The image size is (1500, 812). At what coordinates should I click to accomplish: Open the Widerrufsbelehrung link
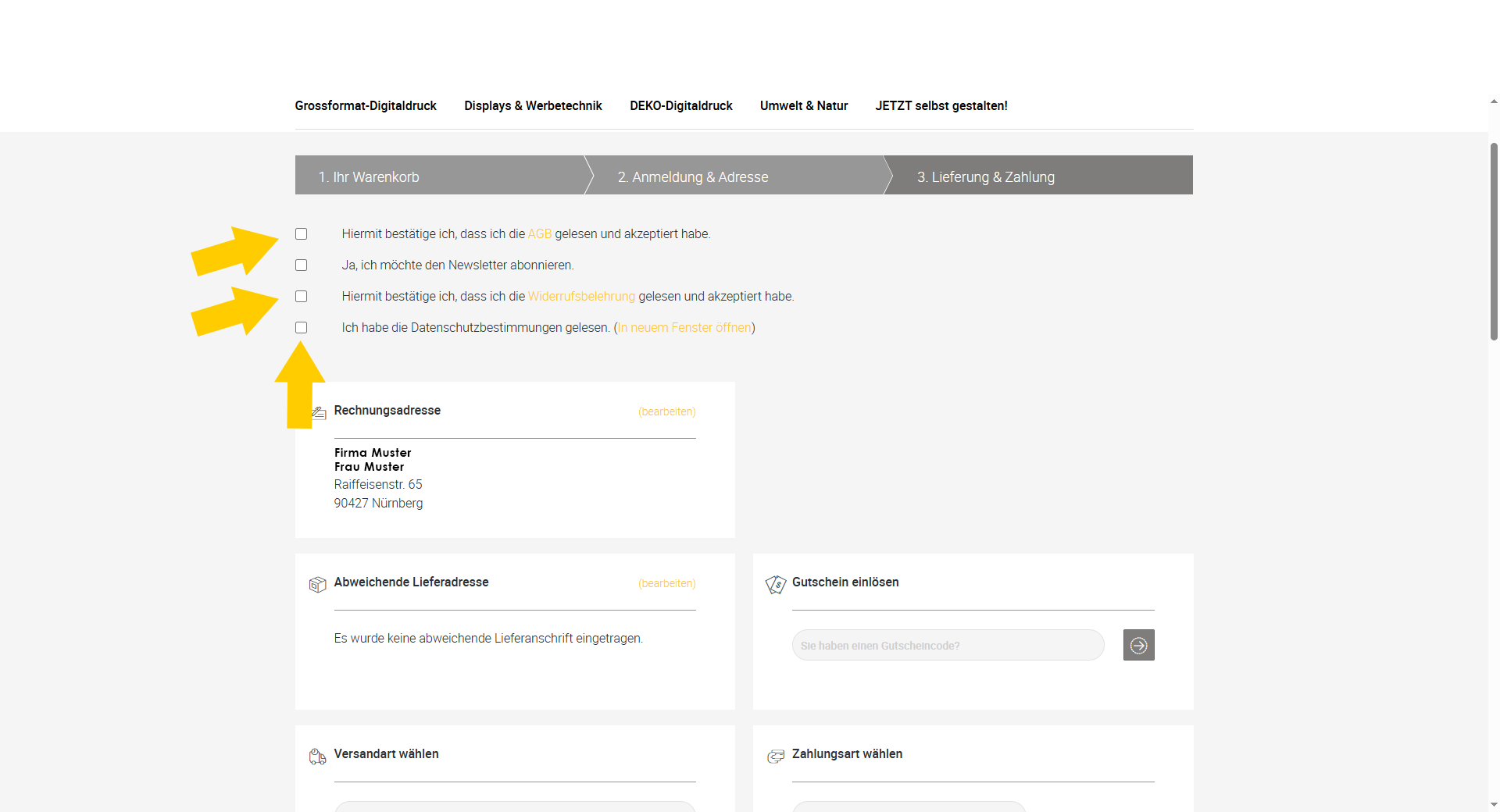581,297
